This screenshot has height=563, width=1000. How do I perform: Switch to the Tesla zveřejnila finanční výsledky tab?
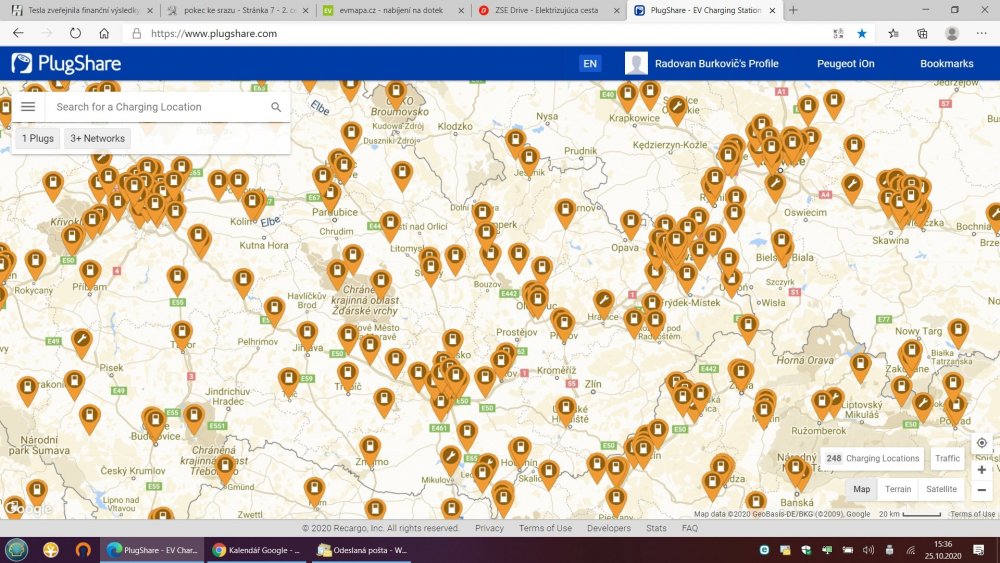pos(80,10)
